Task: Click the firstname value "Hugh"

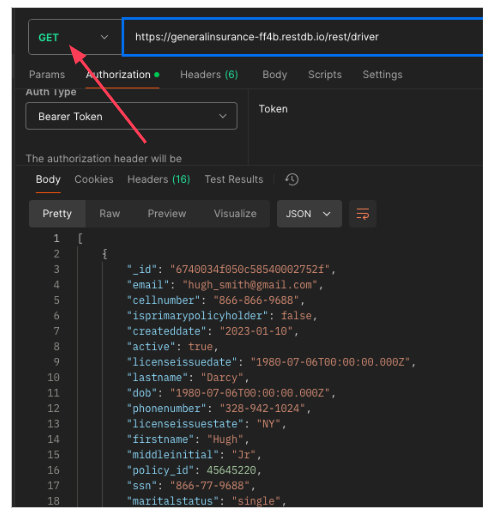Action: click(225, 439)
